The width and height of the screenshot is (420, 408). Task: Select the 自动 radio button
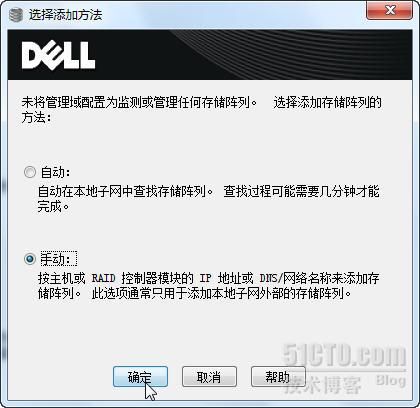(x=30, y=172)
